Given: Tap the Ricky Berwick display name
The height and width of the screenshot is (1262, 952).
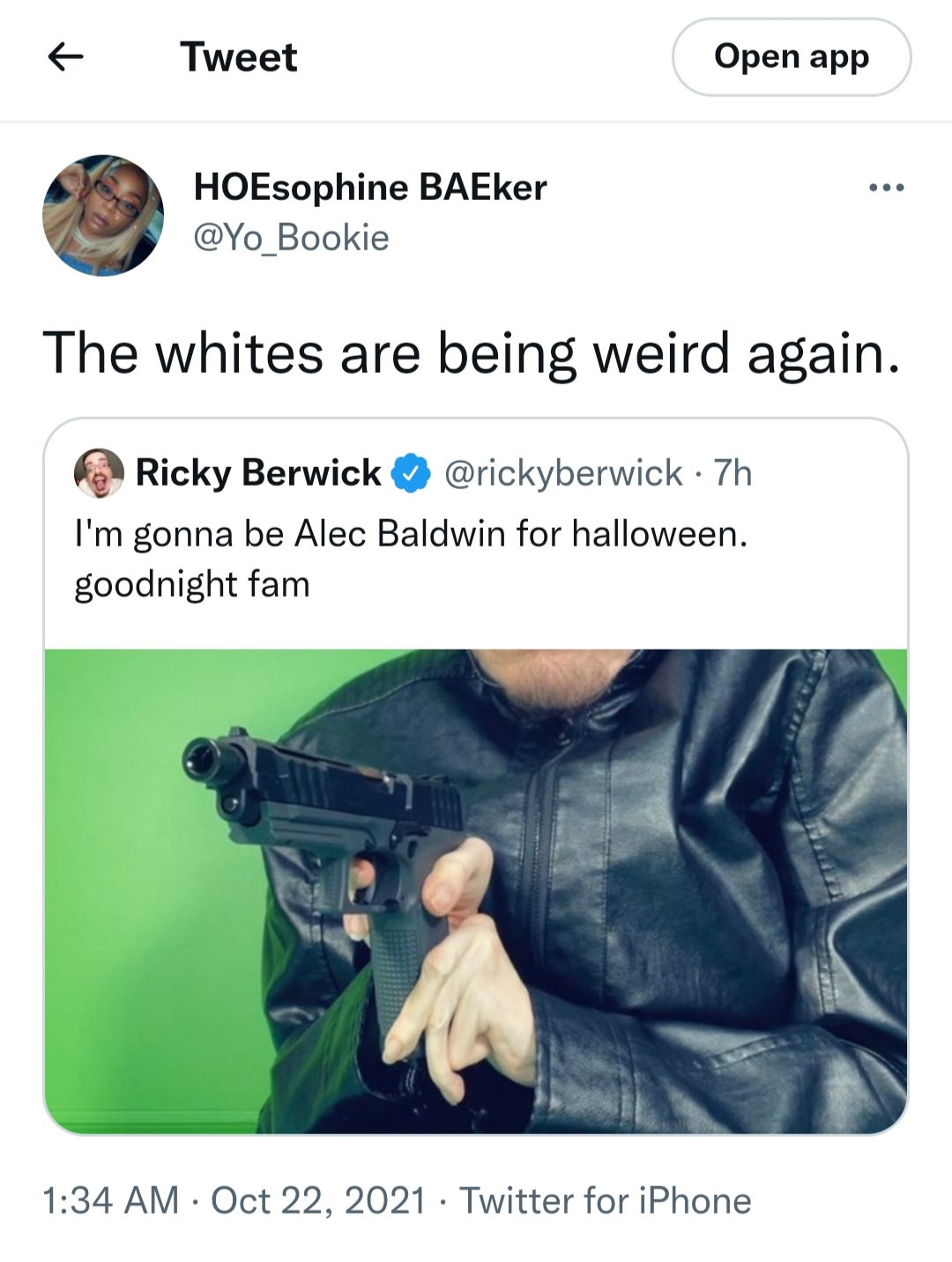Looking at the screenshot, I should coord(258,473).
